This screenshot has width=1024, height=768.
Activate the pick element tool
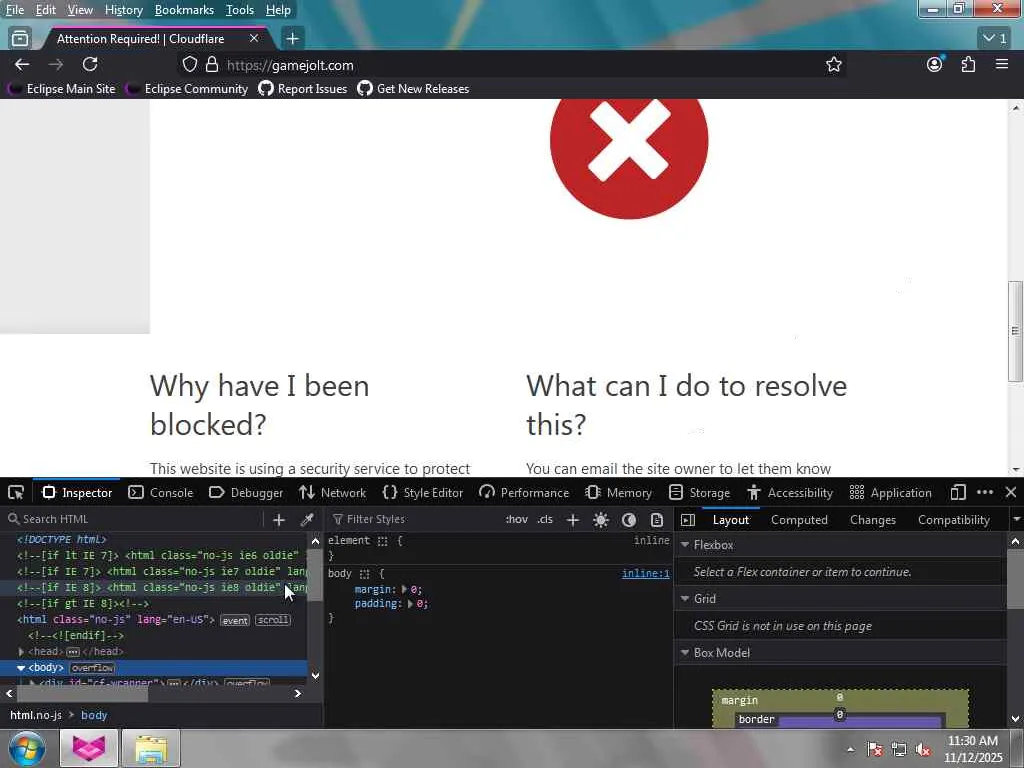click(16, 492)
